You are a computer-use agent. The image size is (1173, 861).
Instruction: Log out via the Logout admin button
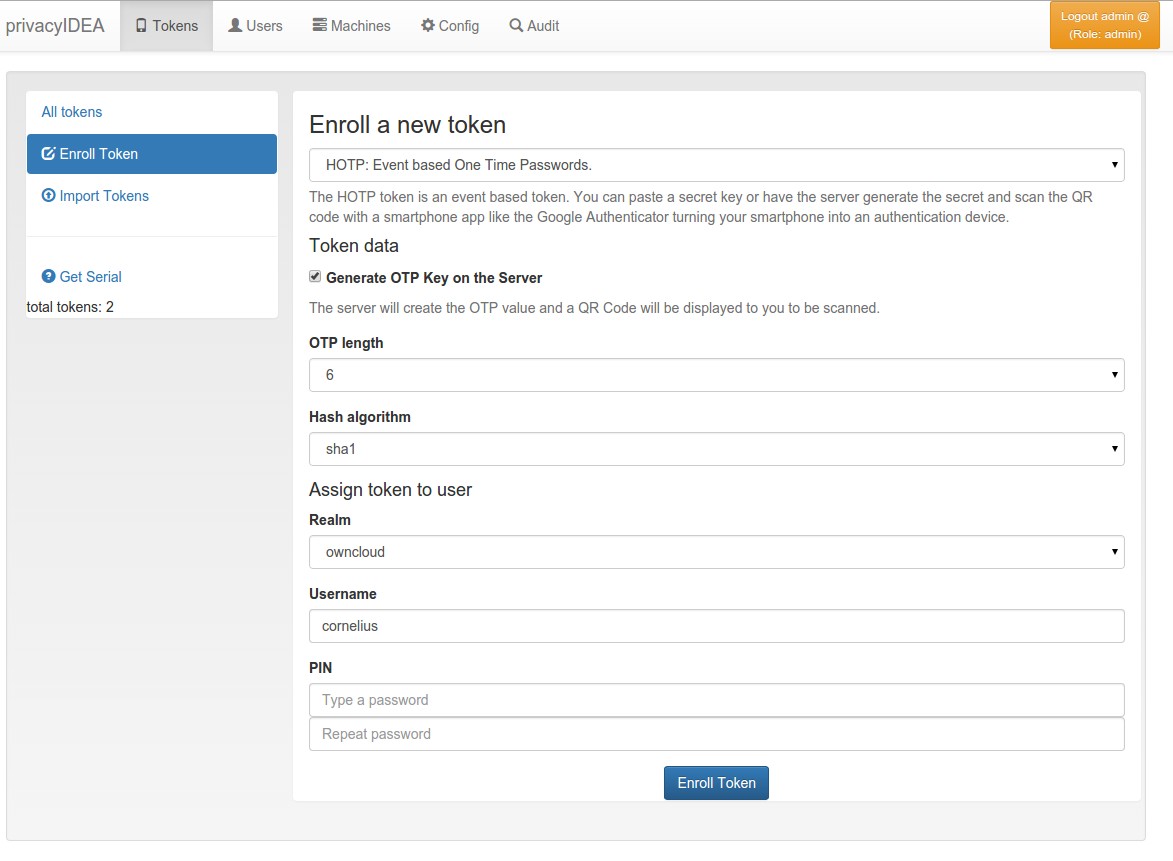[1104, 25]
